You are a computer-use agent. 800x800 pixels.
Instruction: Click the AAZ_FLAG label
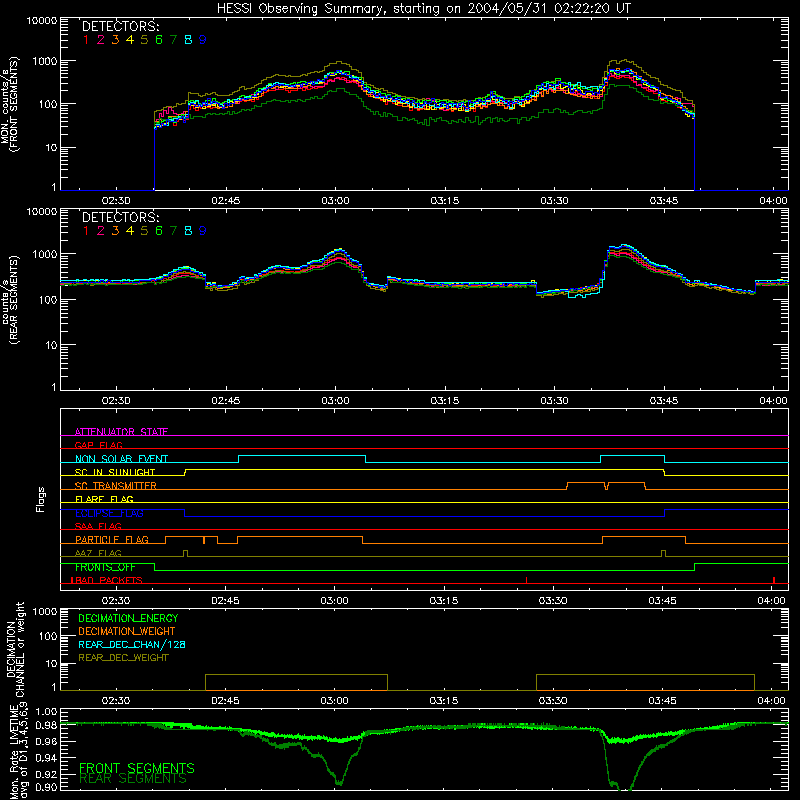point(98,553)
